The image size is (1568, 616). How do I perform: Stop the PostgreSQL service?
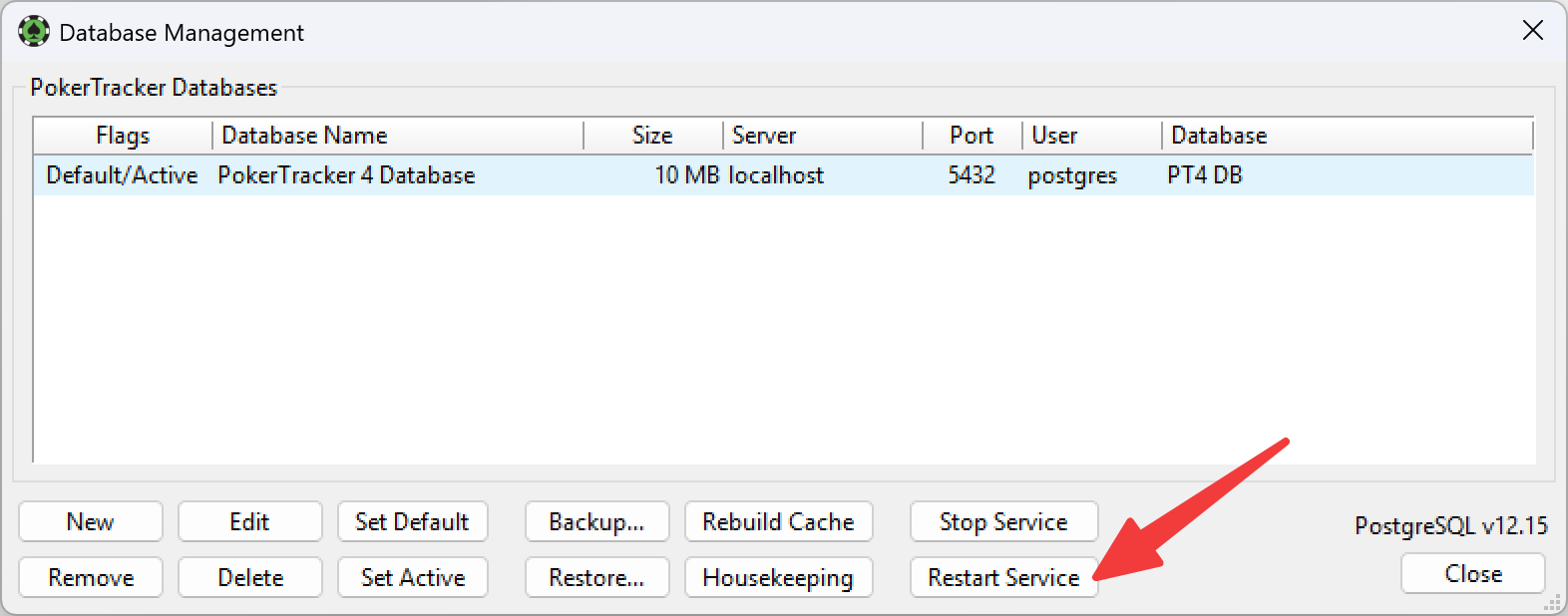pyautogui.click(x=1004, y=521)
